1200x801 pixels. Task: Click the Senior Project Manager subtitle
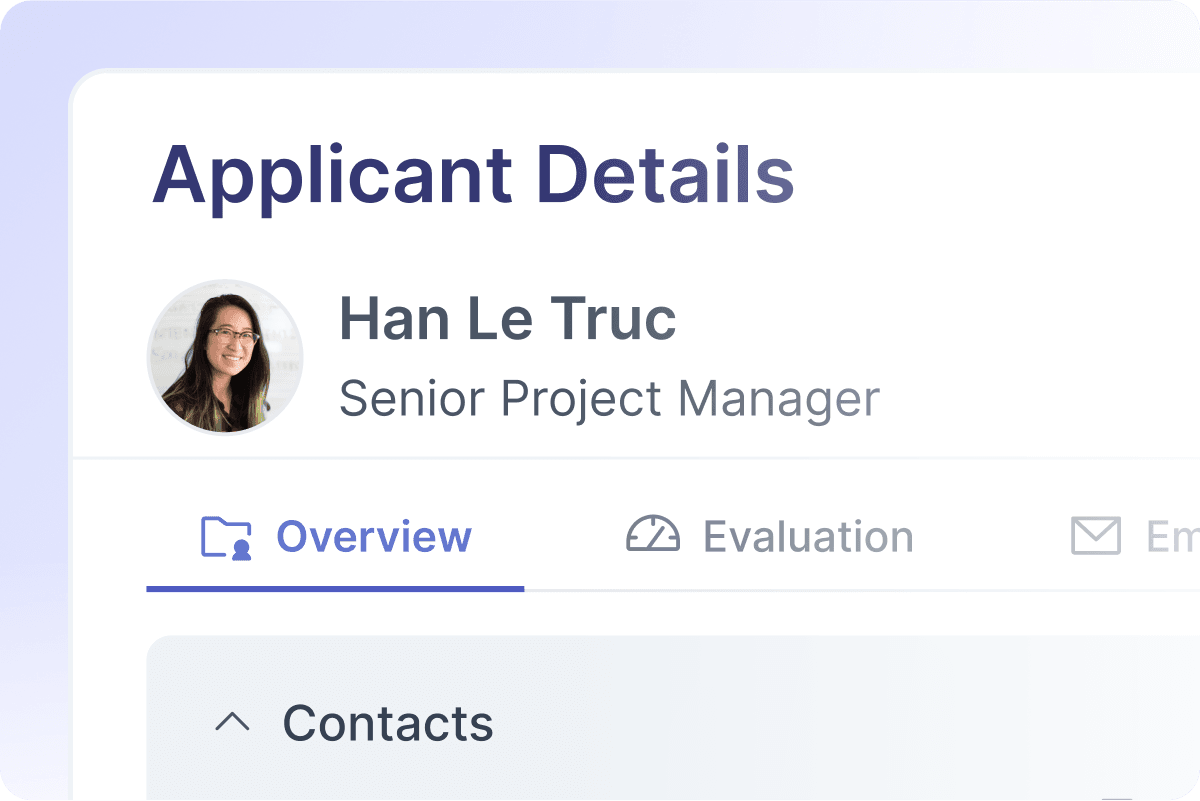coord(610,398)
